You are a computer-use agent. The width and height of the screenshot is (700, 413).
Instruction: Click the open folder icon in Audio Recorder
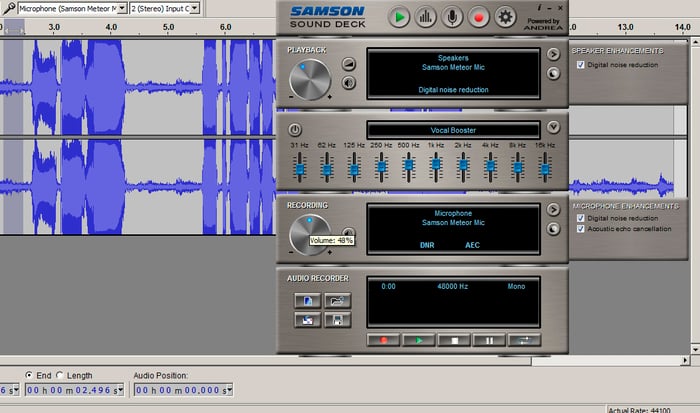click(338, 301)
